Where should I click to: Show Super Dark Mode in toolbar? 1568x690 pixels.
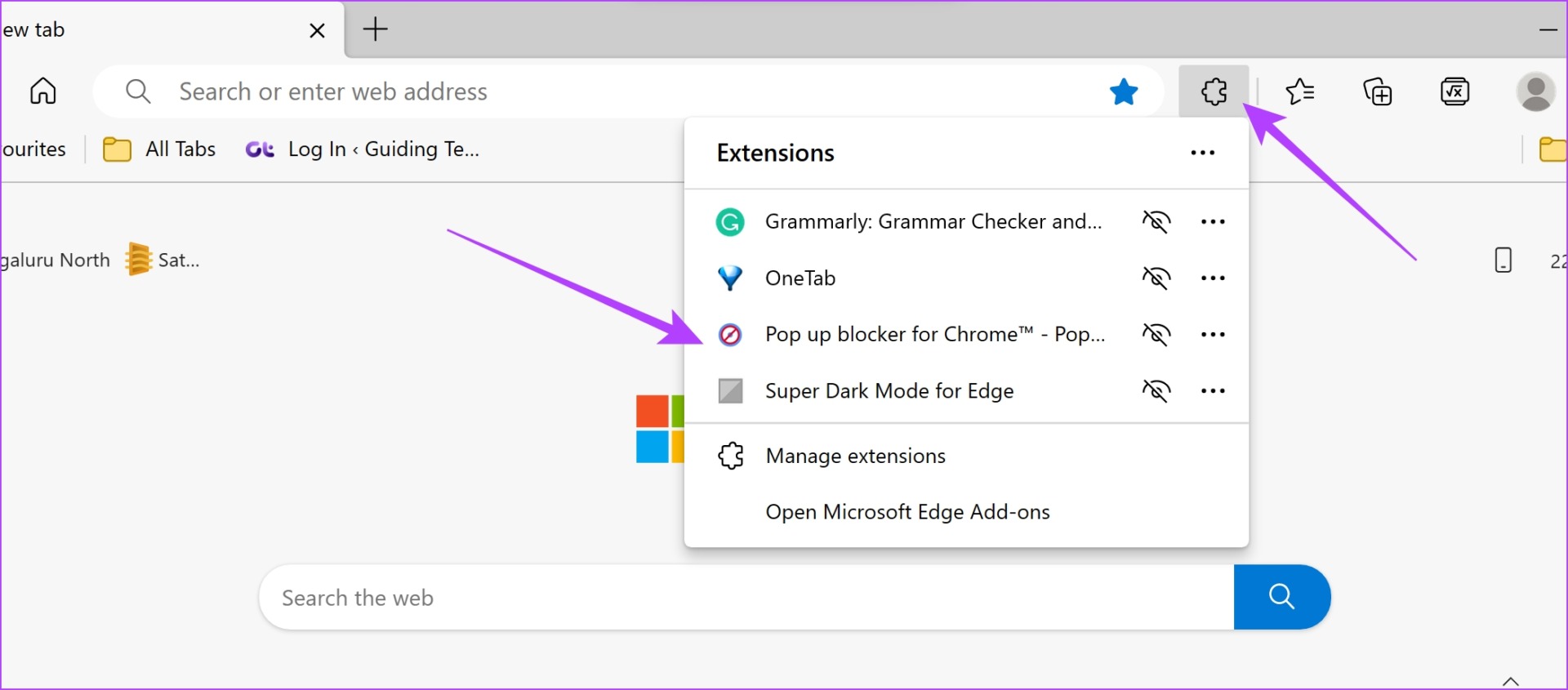pyautogui.click(x=1156, y=390)
